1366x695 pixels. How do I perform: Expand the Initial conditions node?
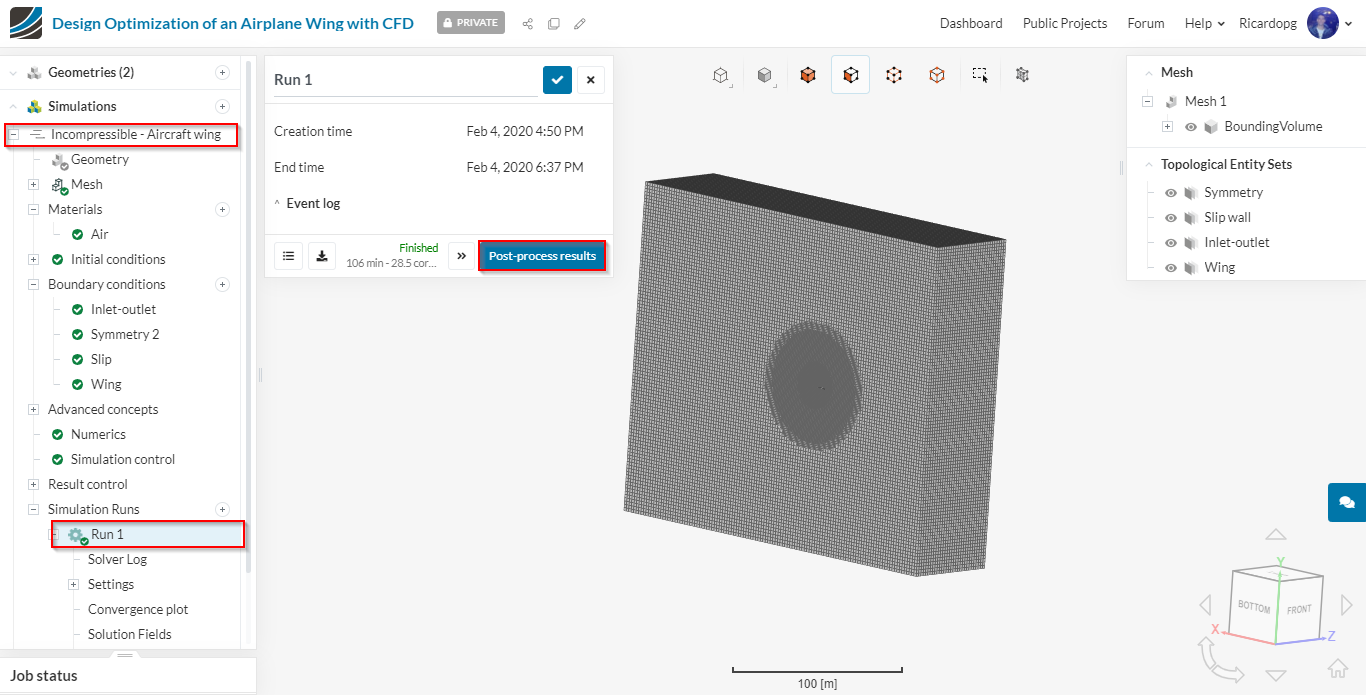coord(33,259)
